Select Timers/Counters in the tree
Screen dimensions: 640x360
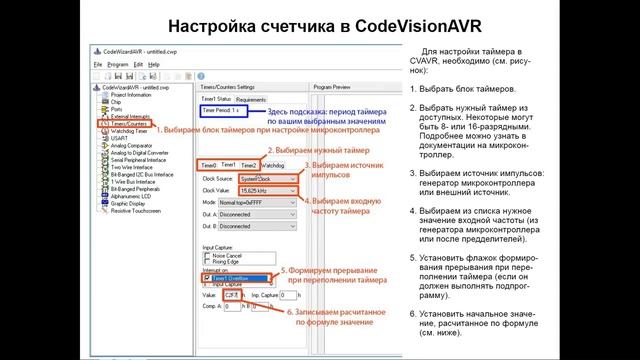(x=129, y=124)
